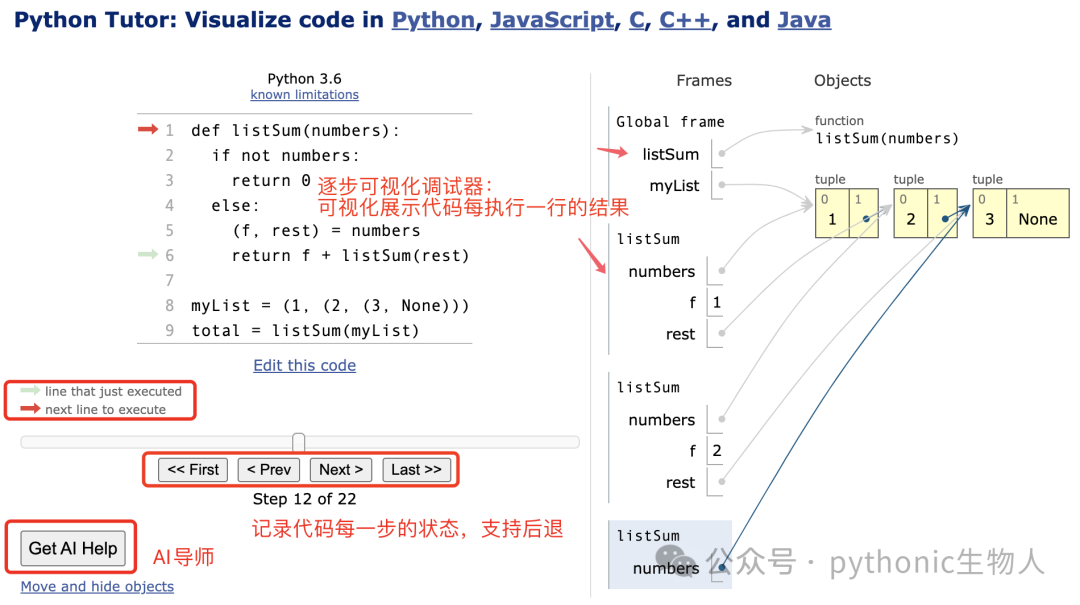Click the second tuple cell containing 2

(x=911, y=213)
